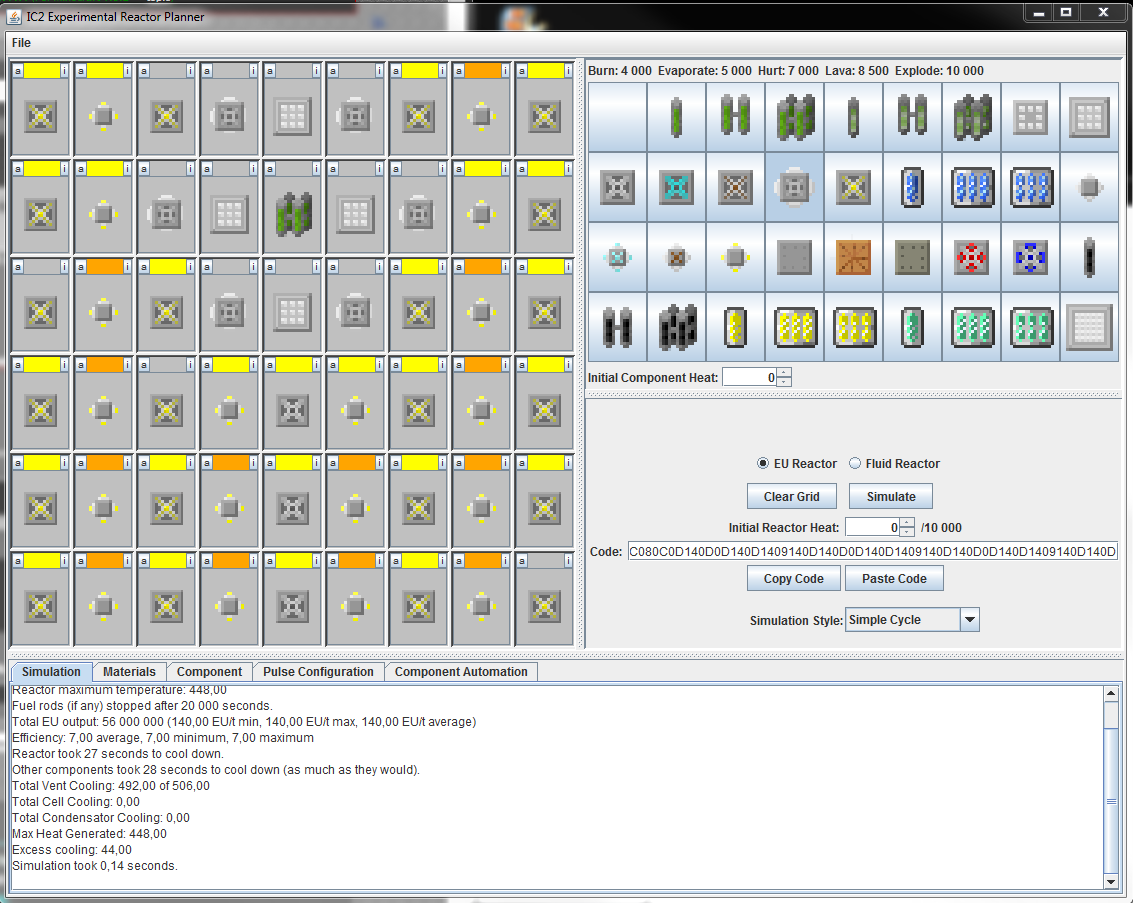Screen dimensions: 1133x903
Task: Switch to the Pulse Configuration tab
Action: 318,672
